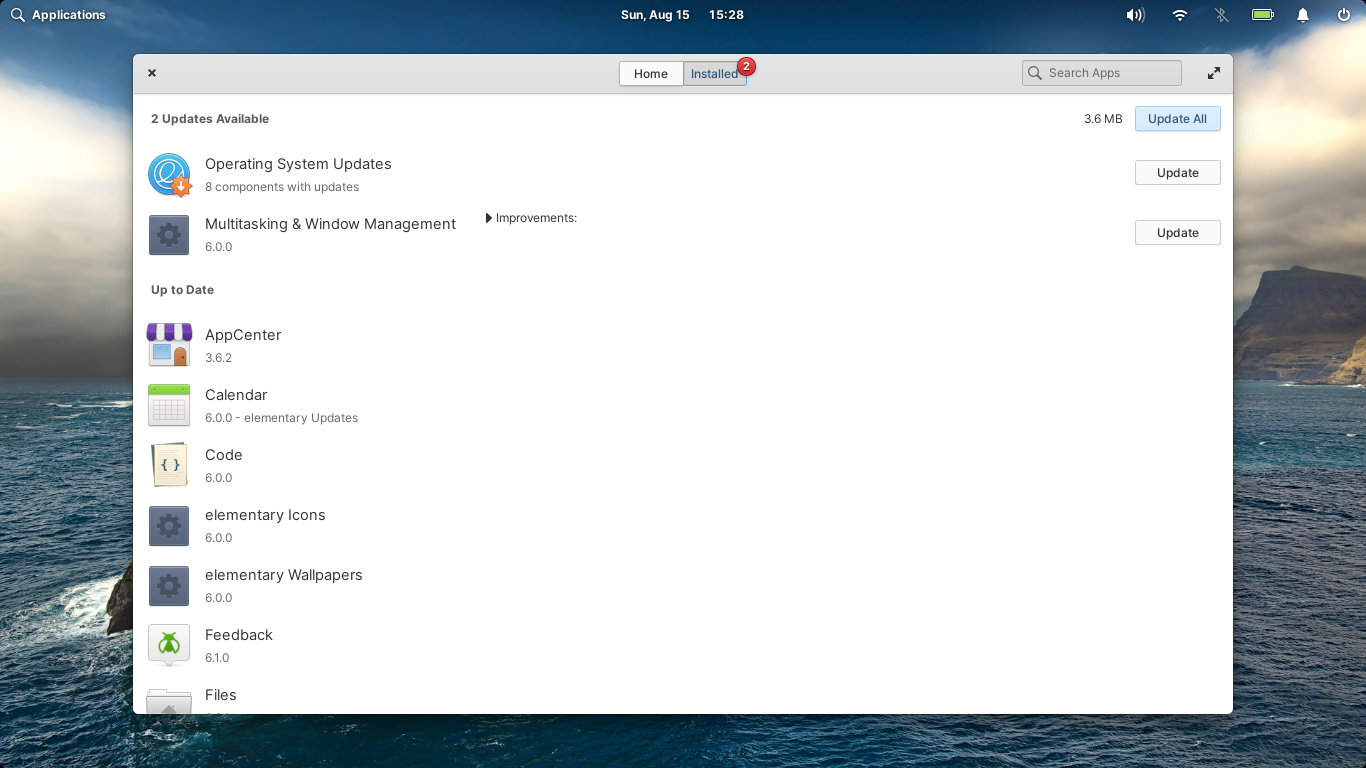Open the notifications bell indicator

pyautogui.click(x=1303, y=15)
